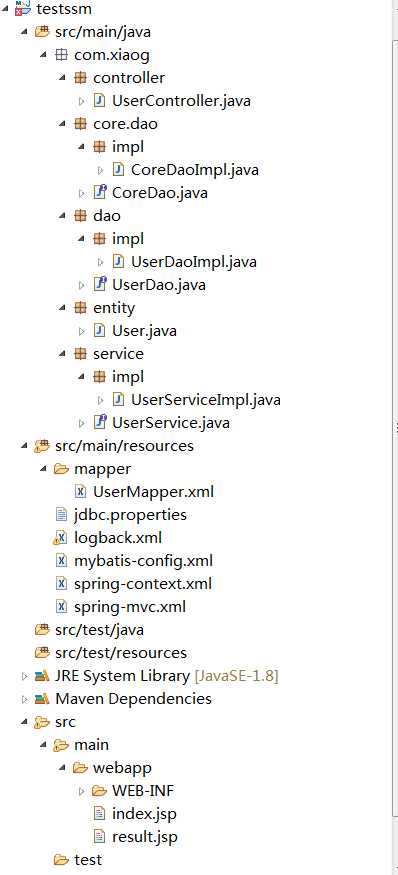
Task: Collapse the service package
Action: pyautogui.click(x=63, y=355)
